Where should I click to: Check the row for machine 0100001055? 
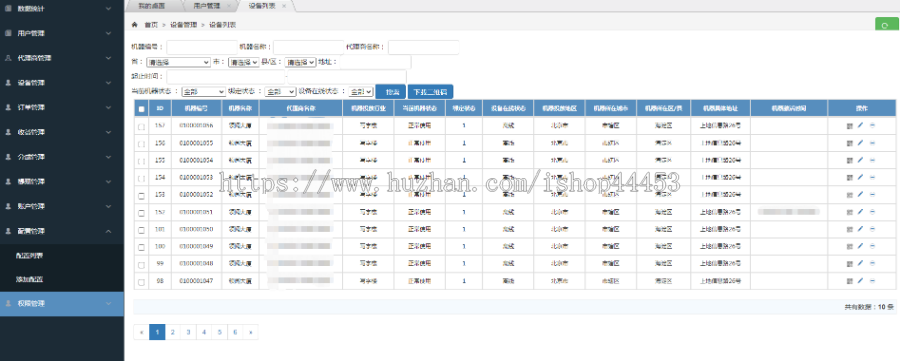pos(141,143)
